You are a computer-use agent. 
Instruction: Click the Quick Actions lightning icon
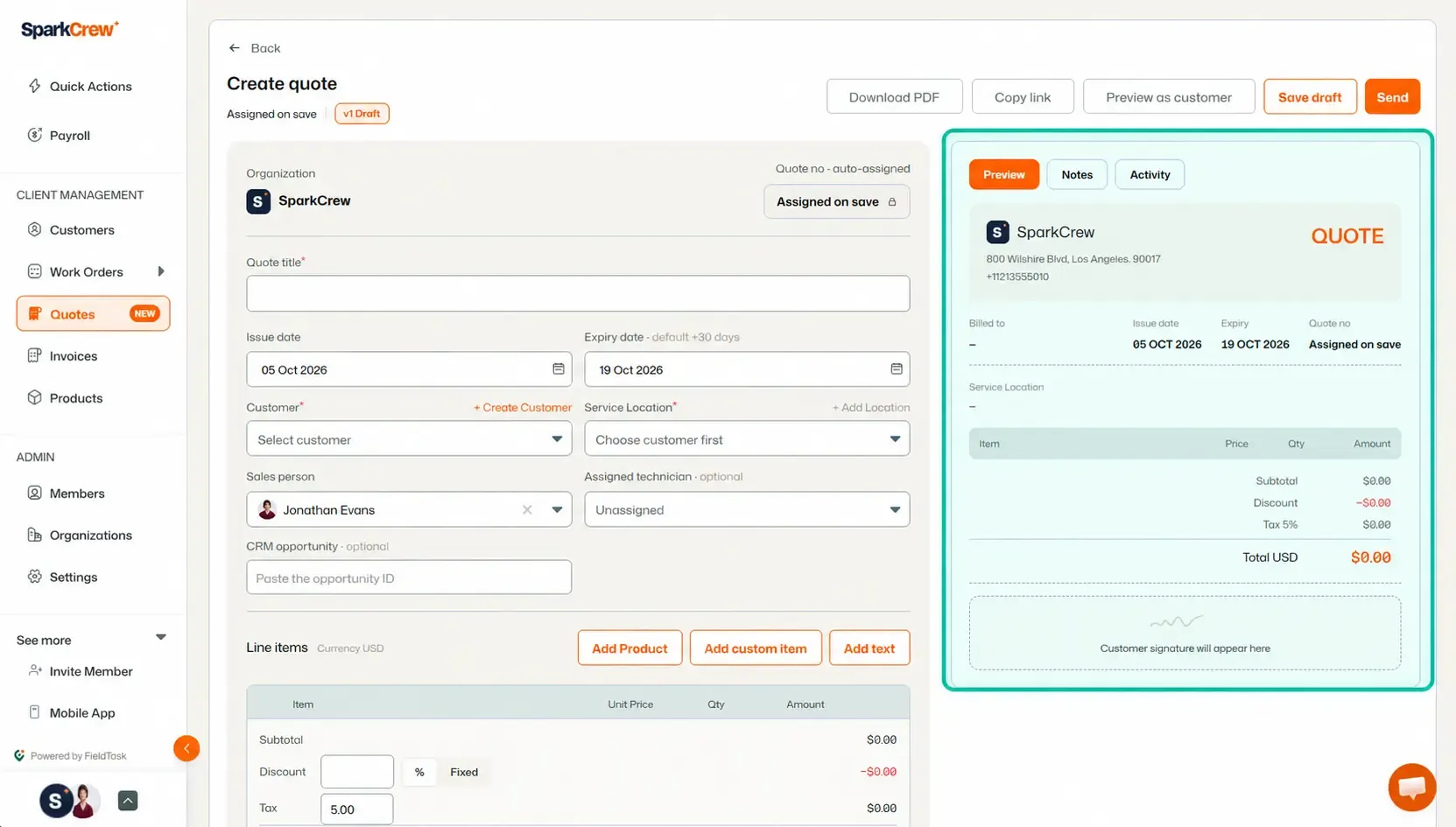(x=34, y=86)
